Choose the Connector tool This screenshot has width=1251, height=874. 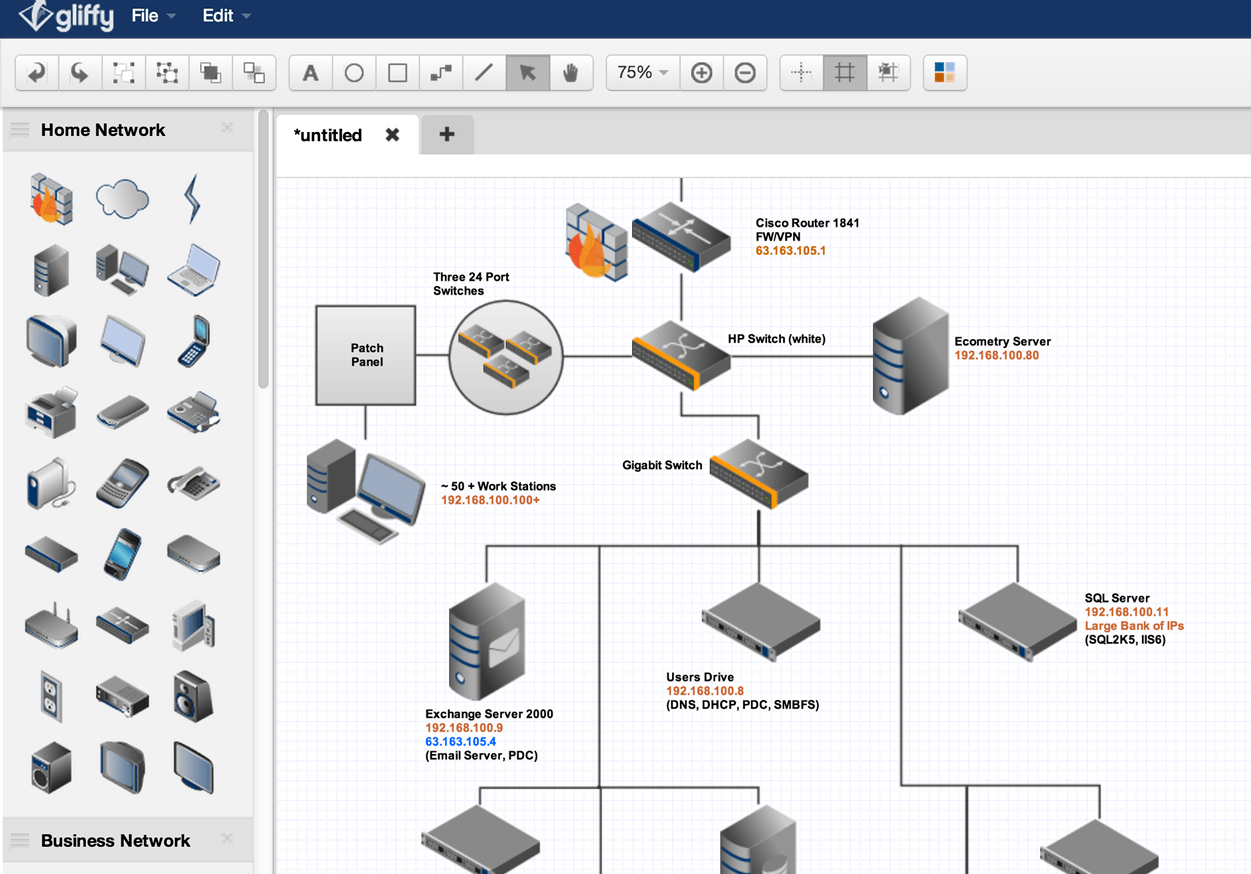click(441, 73)
